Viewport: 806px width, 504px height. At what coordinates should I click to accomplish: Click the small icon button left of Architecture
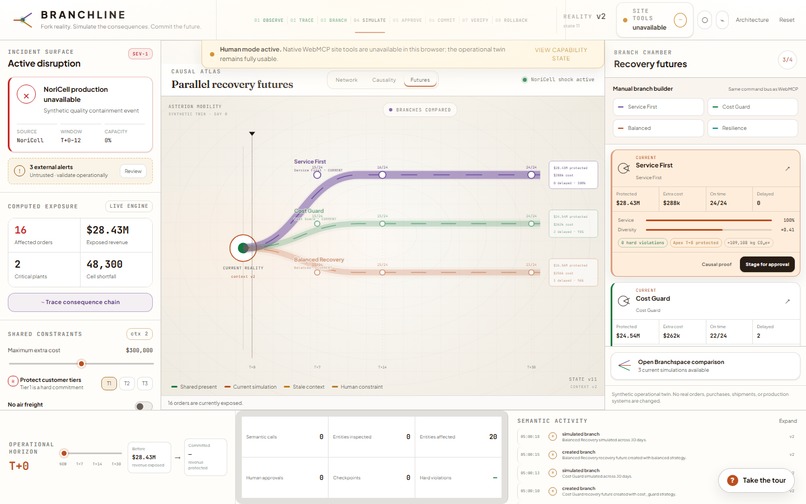pos(722,20)
